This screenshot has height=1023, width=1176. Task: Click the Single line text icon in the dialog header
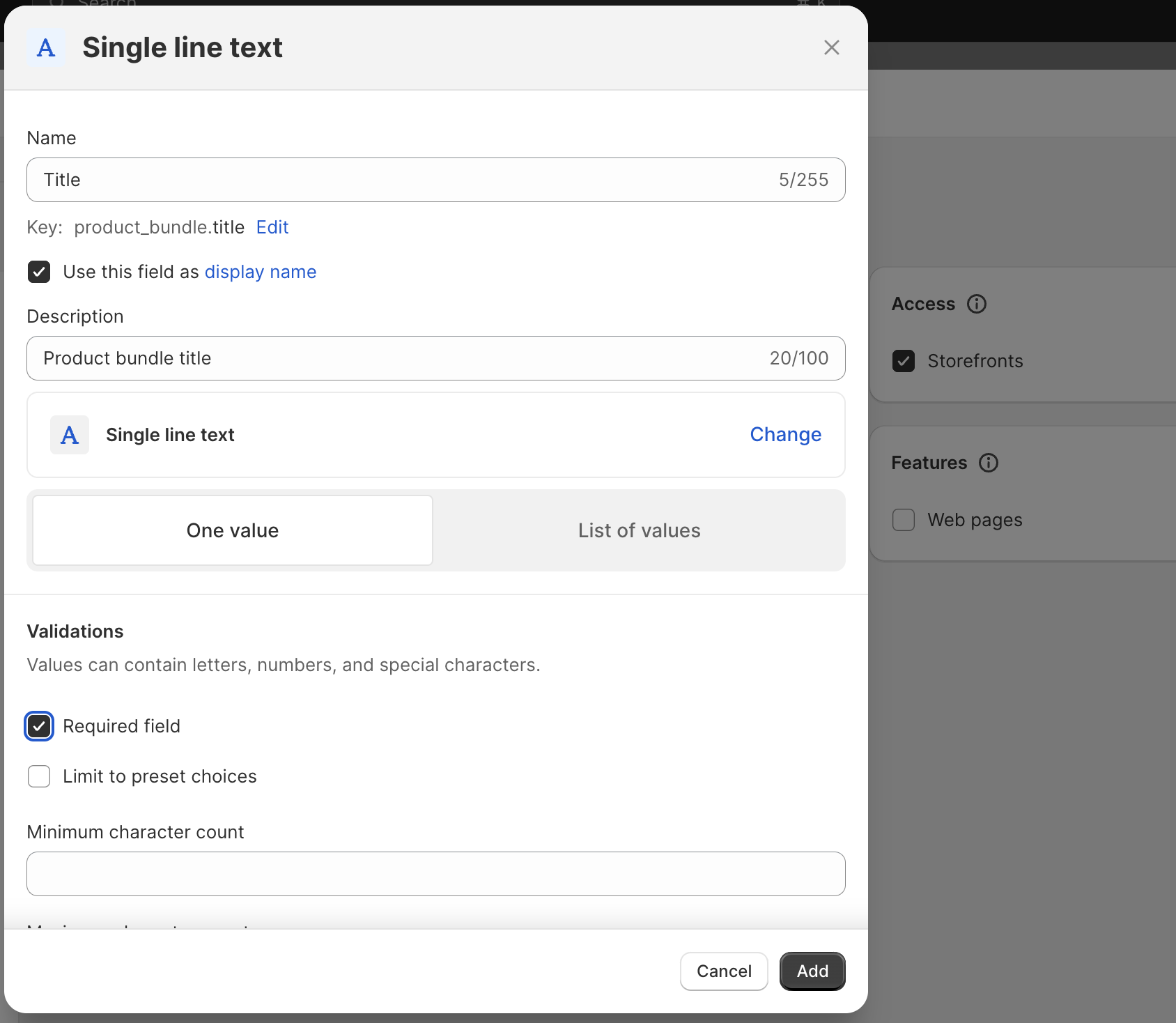[45, 47]
